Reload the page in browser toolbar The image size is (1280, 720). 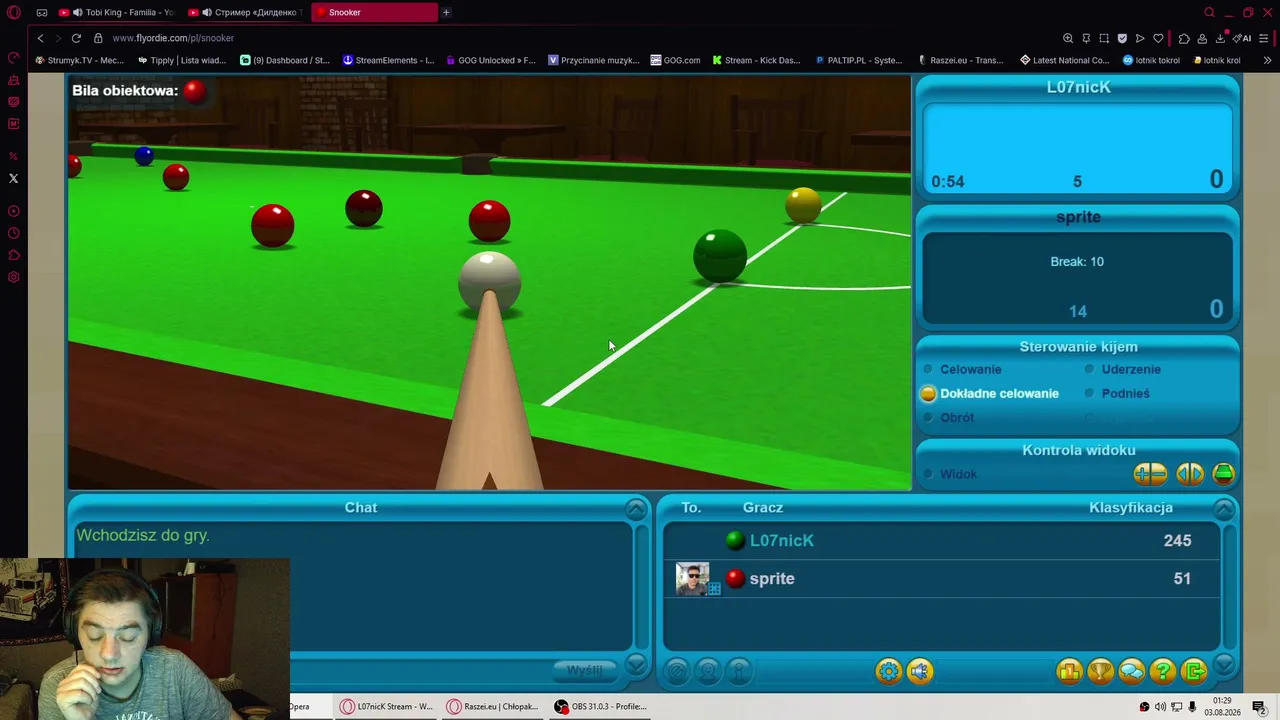pos(76,38)
